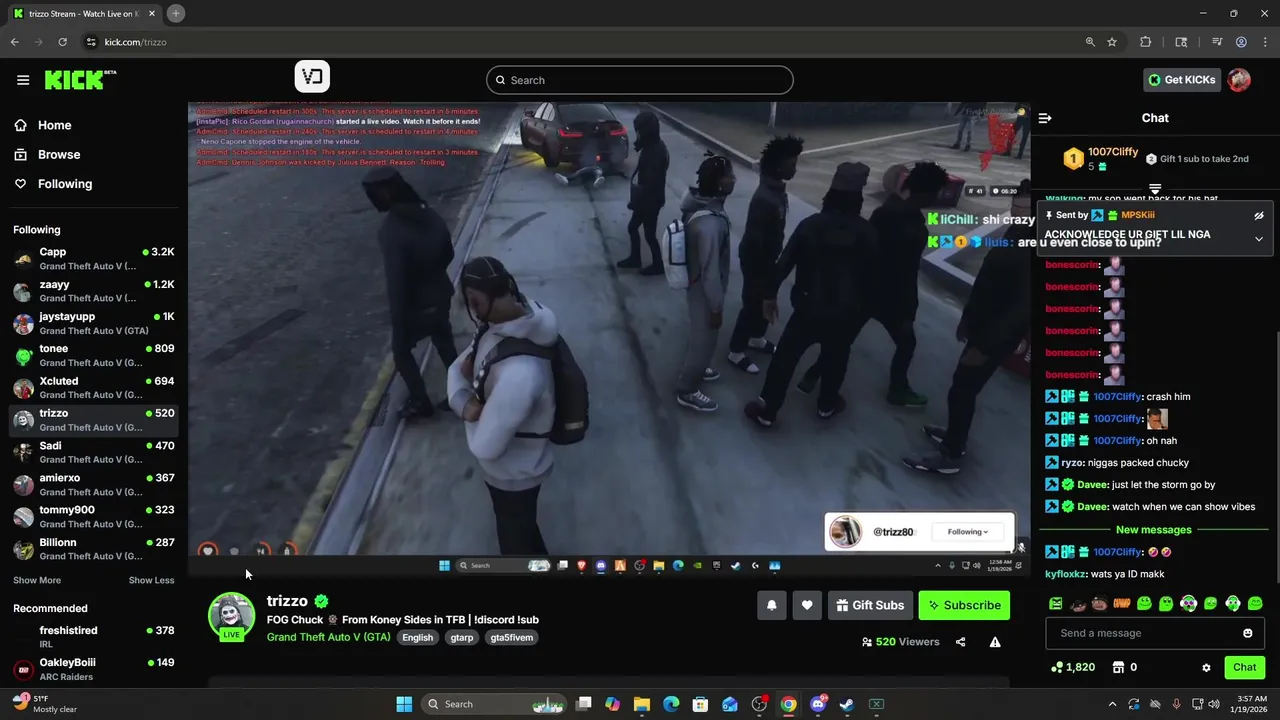Open the channel points 1,820 balance
The image size is (1280, 720).
[x=1073, y=667]
